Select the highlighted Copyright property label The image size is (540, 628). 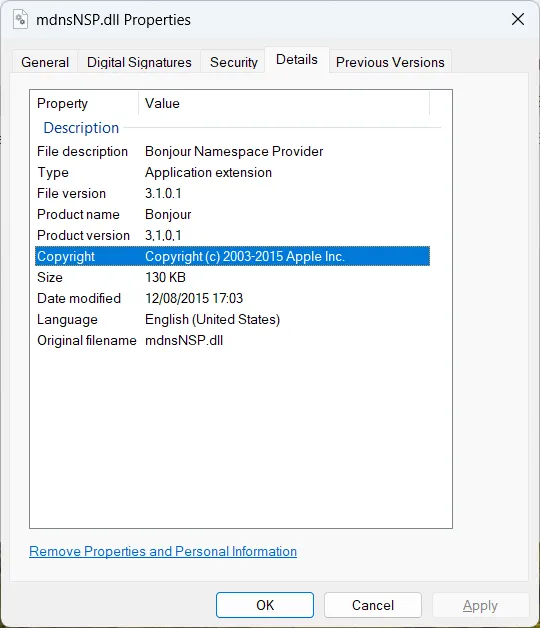[x=66, y=256]
